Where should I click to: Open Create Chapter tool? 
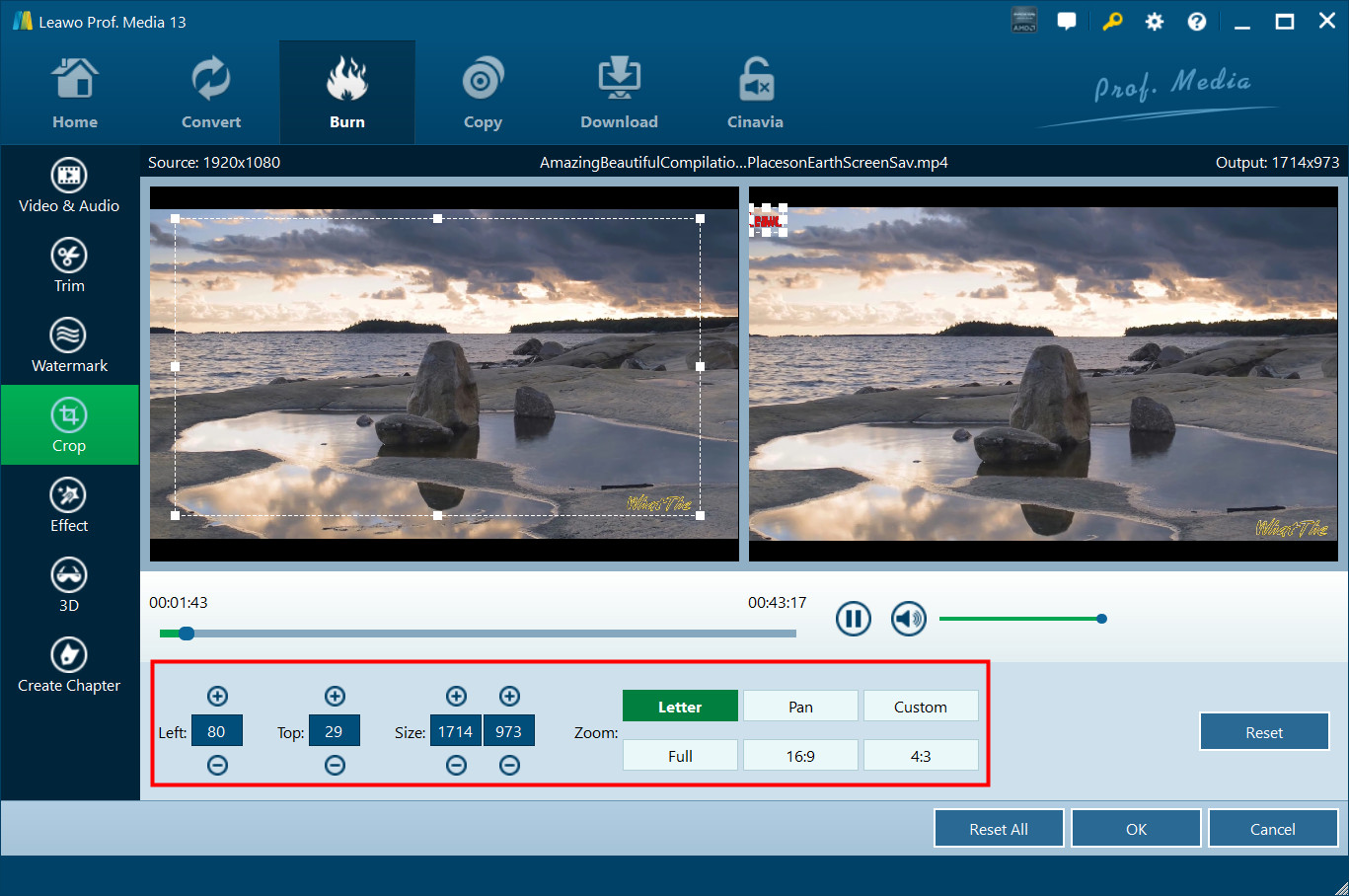click(x=69, y=665)
